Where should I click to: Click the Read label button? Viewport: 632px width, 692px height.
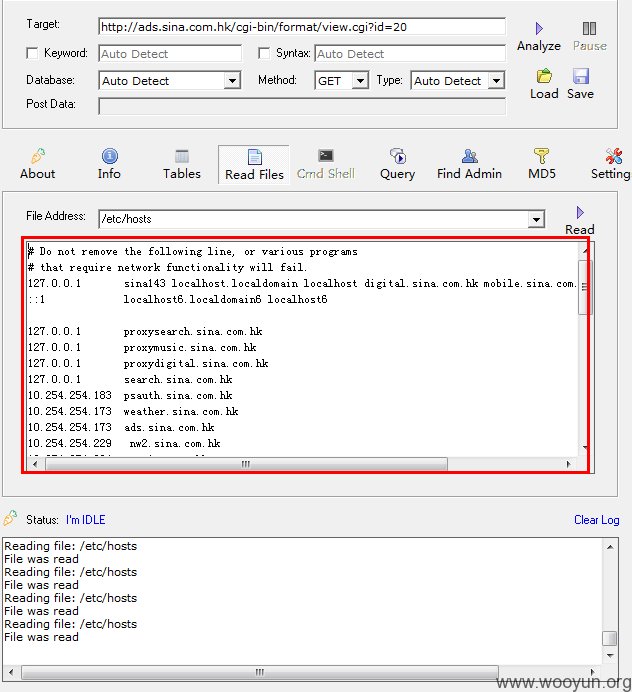click(x=580, y=229)
